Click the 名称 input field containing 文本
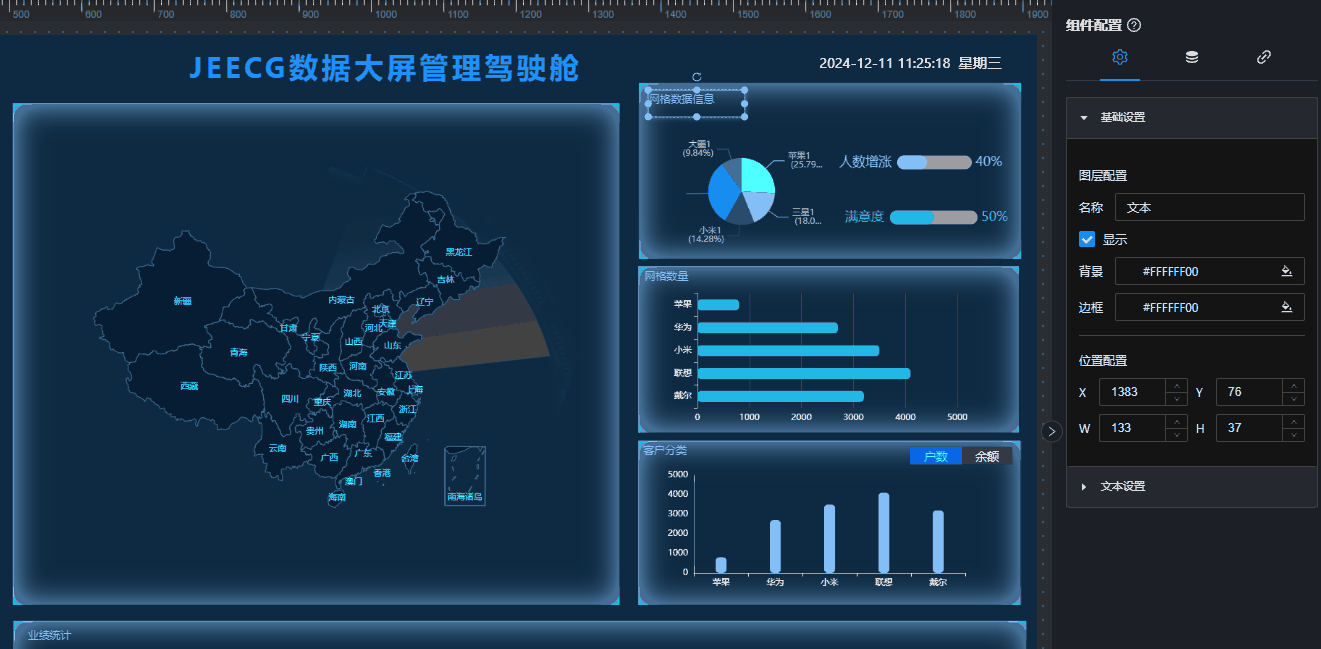Screen dimensions: 1321x649 pos(1210,207)
